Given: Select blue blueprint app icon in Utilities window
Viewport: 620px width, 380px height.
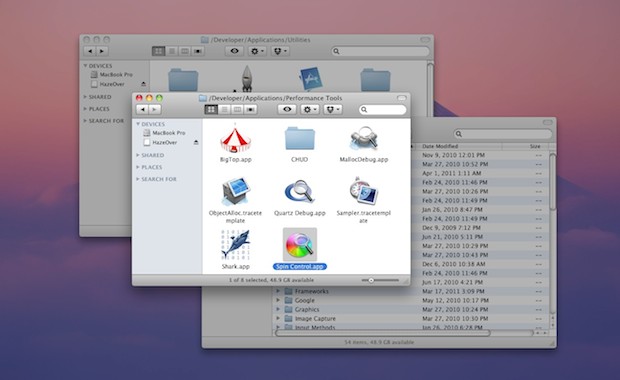Looking at the screenshot, I should (311, 79).
